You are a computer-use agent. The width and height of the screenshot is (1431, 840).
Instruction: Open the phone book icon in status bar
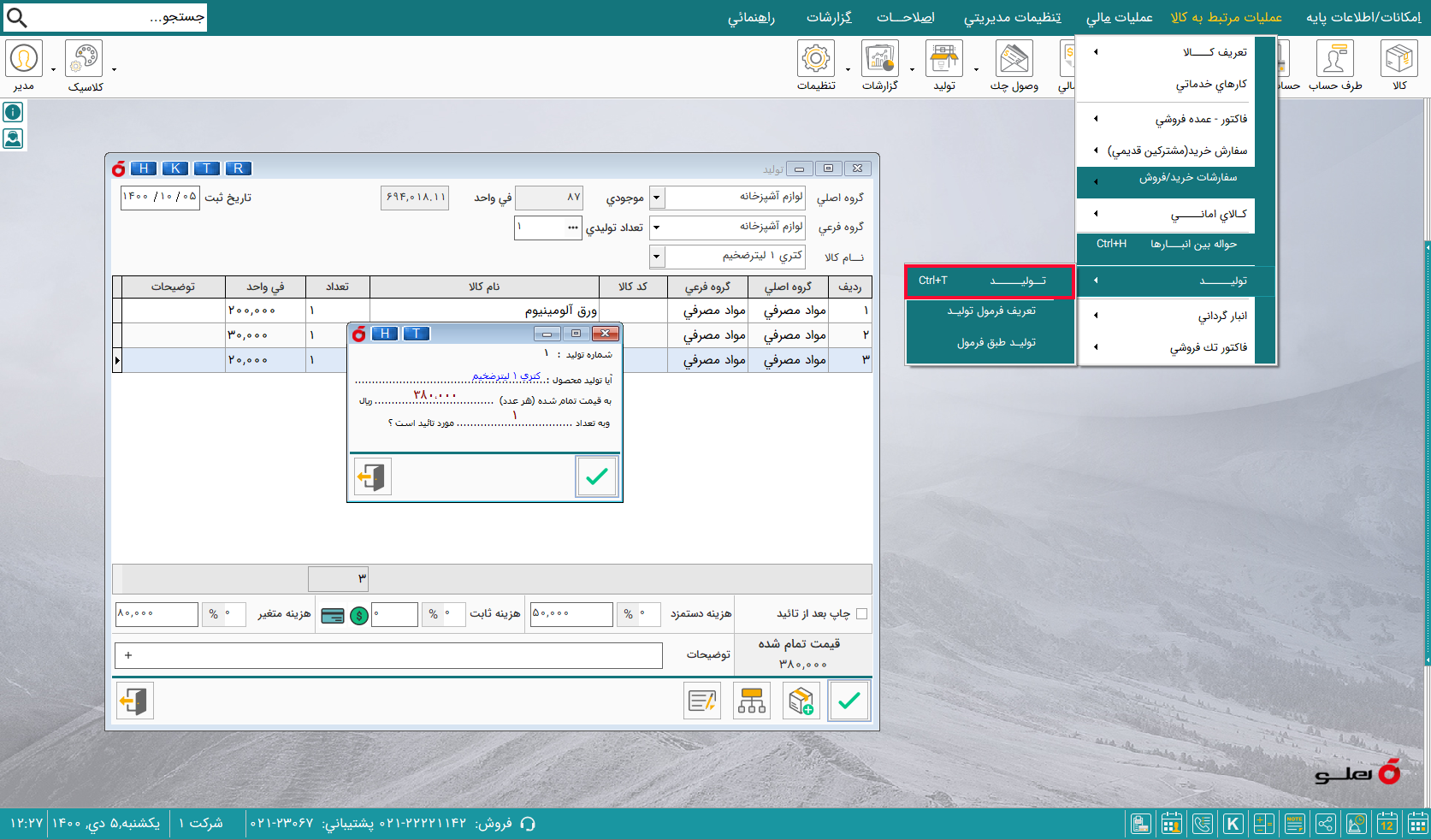[x=1202, y=824]
